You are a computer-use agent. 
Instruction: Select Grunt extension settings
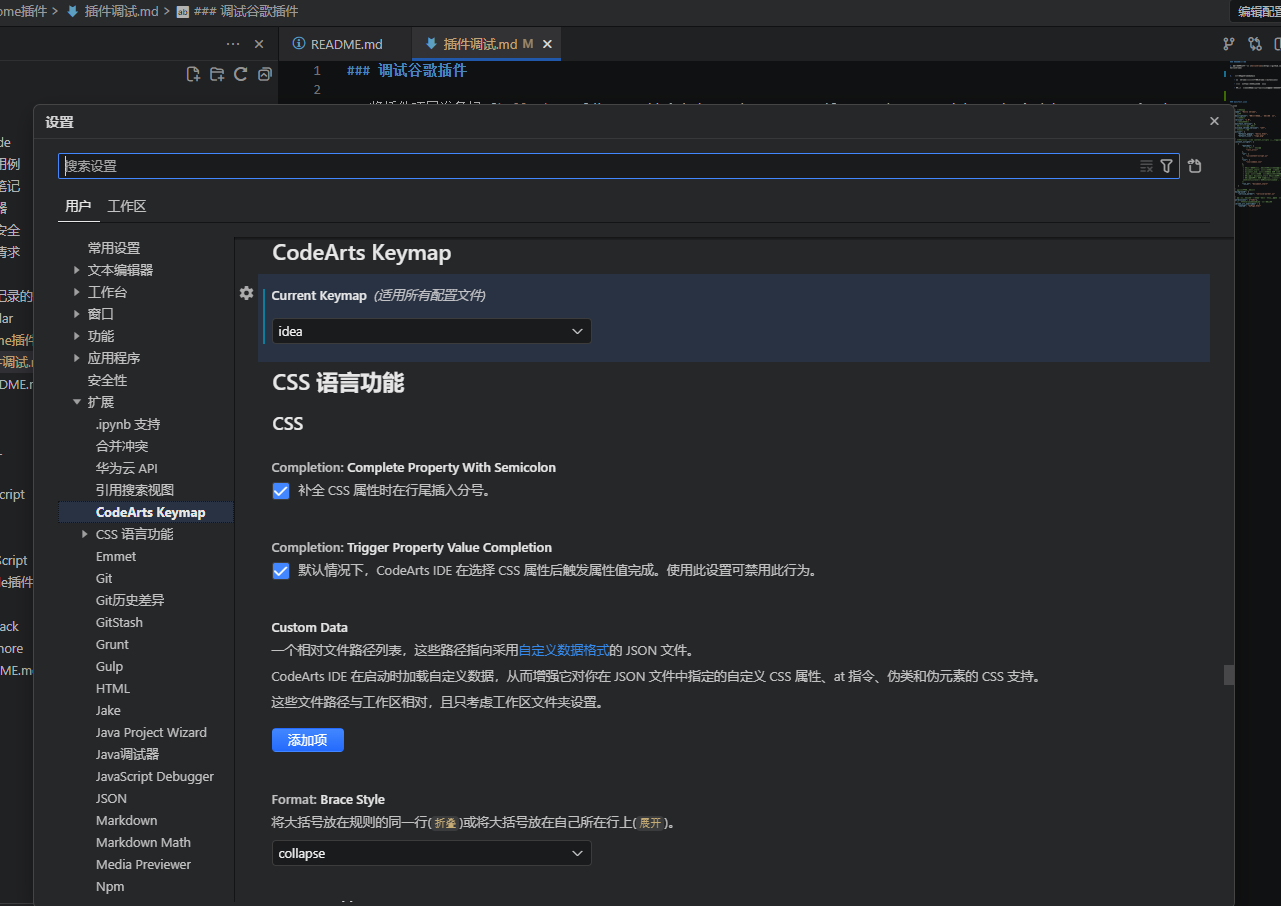coord(112,644)
